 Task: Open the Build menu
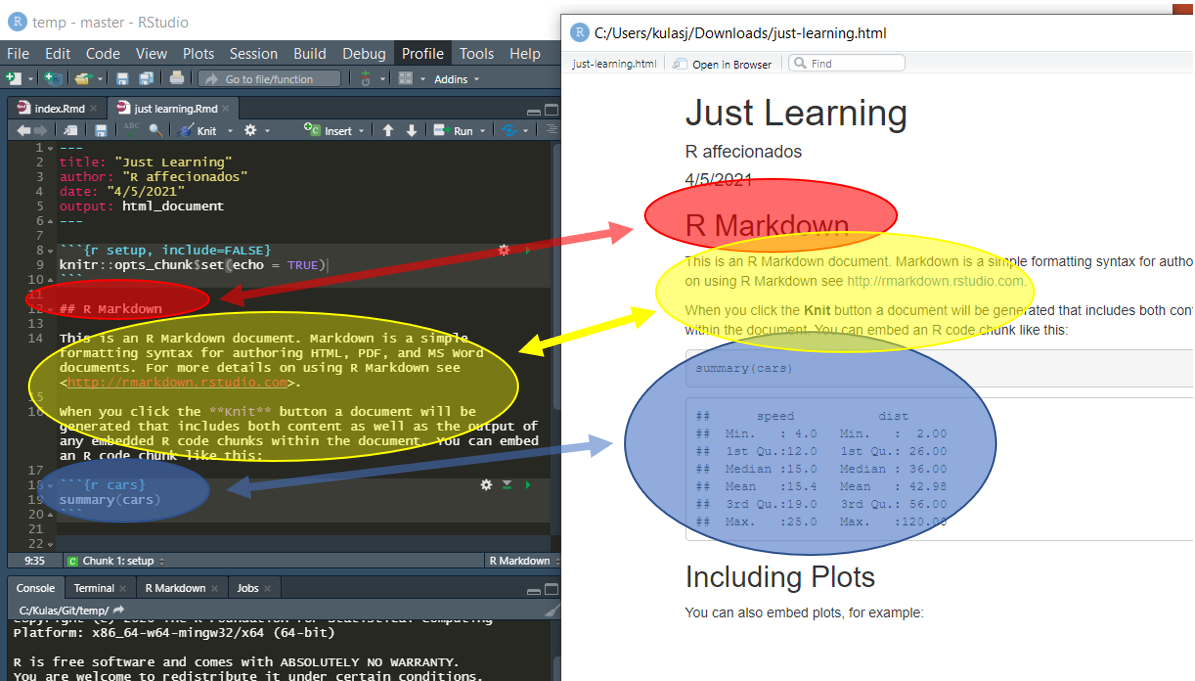[309, 53]
